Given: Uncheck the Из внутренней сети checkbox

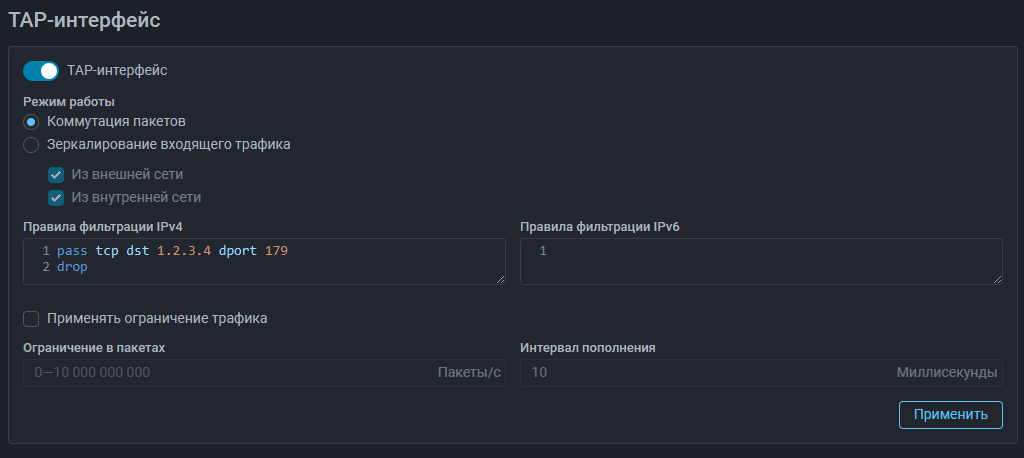Looking at the screenshot, I should (x=56, y=197).
